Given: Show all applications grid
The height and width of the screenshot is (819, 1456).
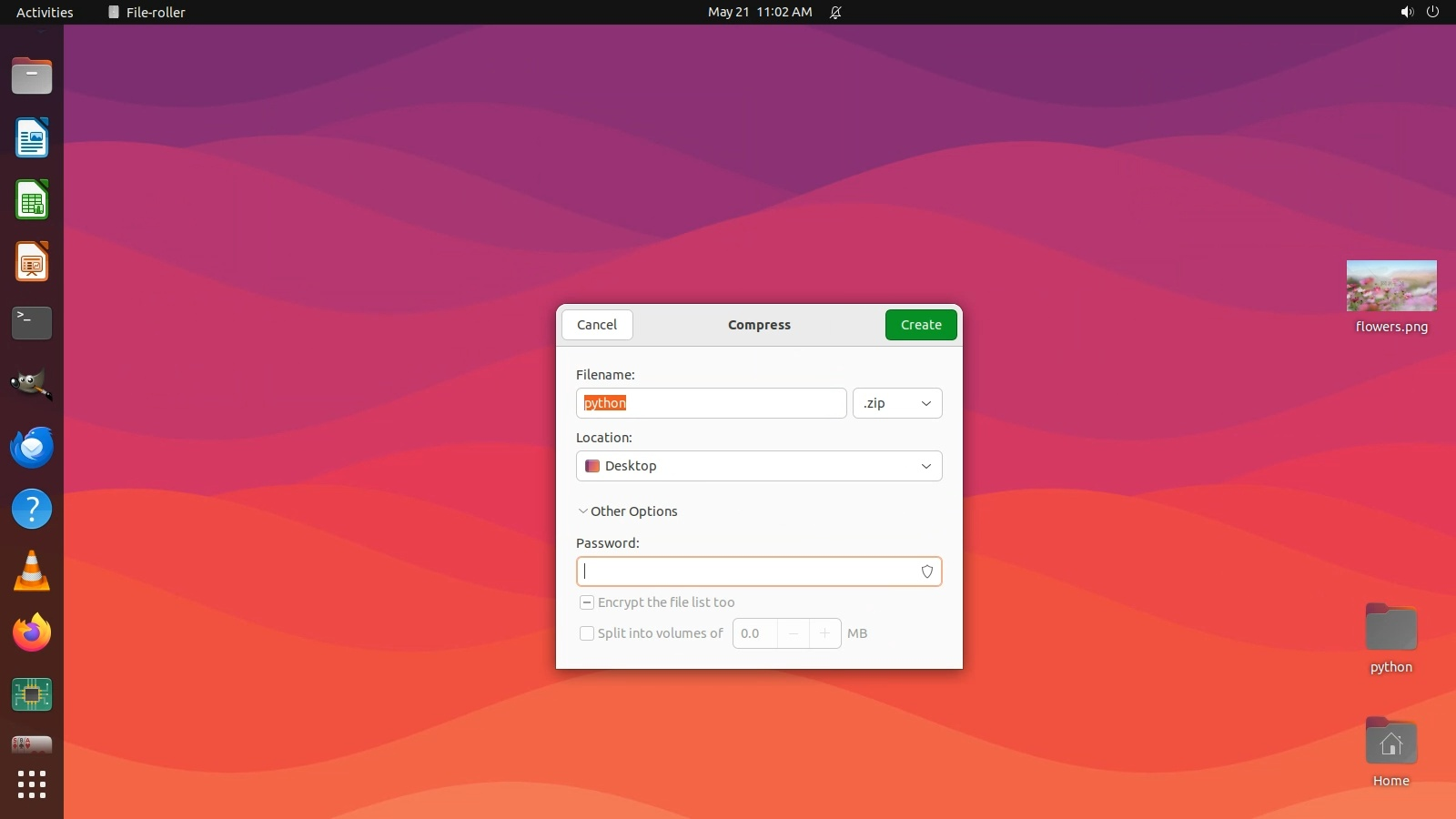Looking at the screenshot, I should (x=32, y=784).
